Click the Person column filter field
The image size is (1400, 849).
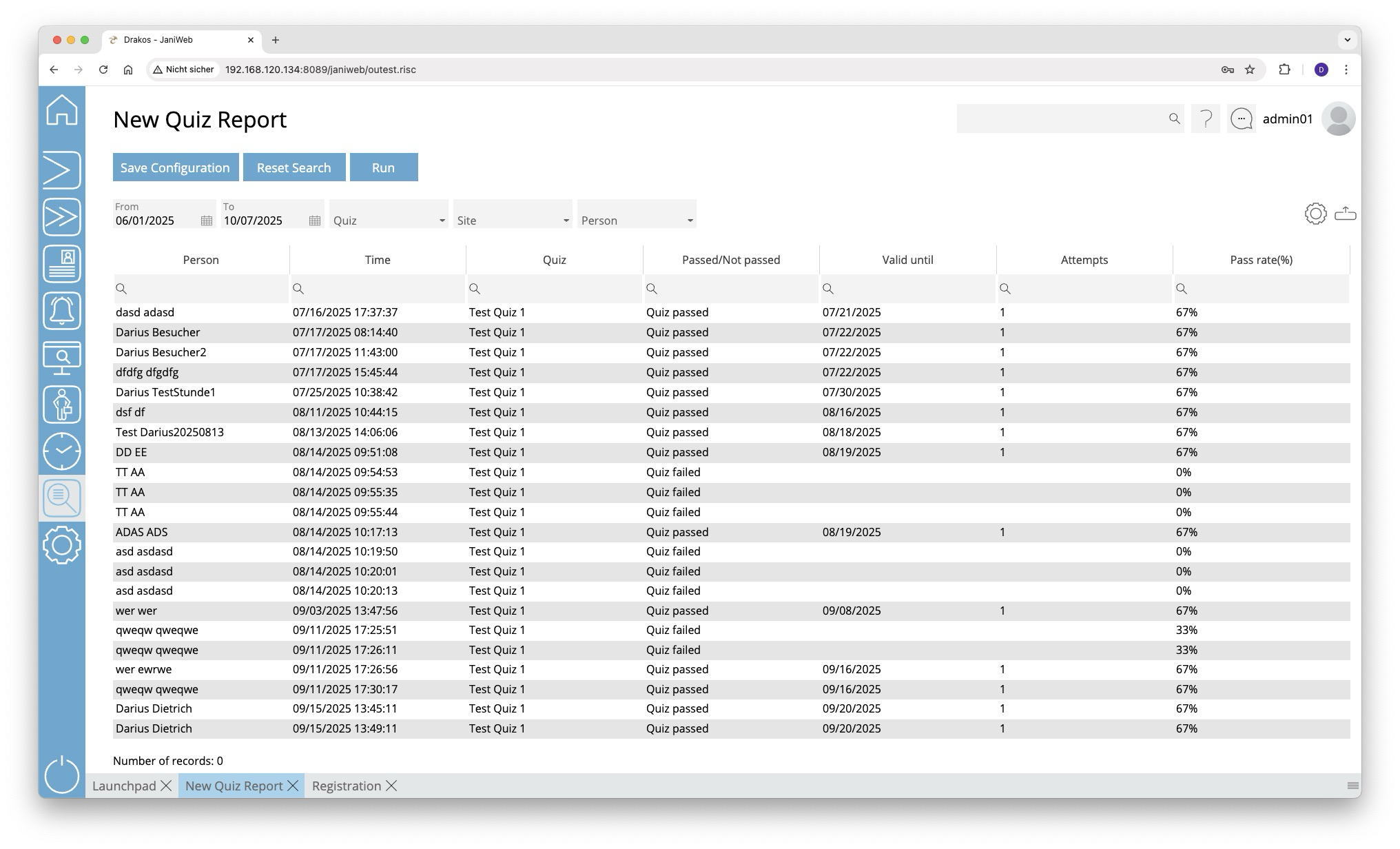tap(205, 289)
